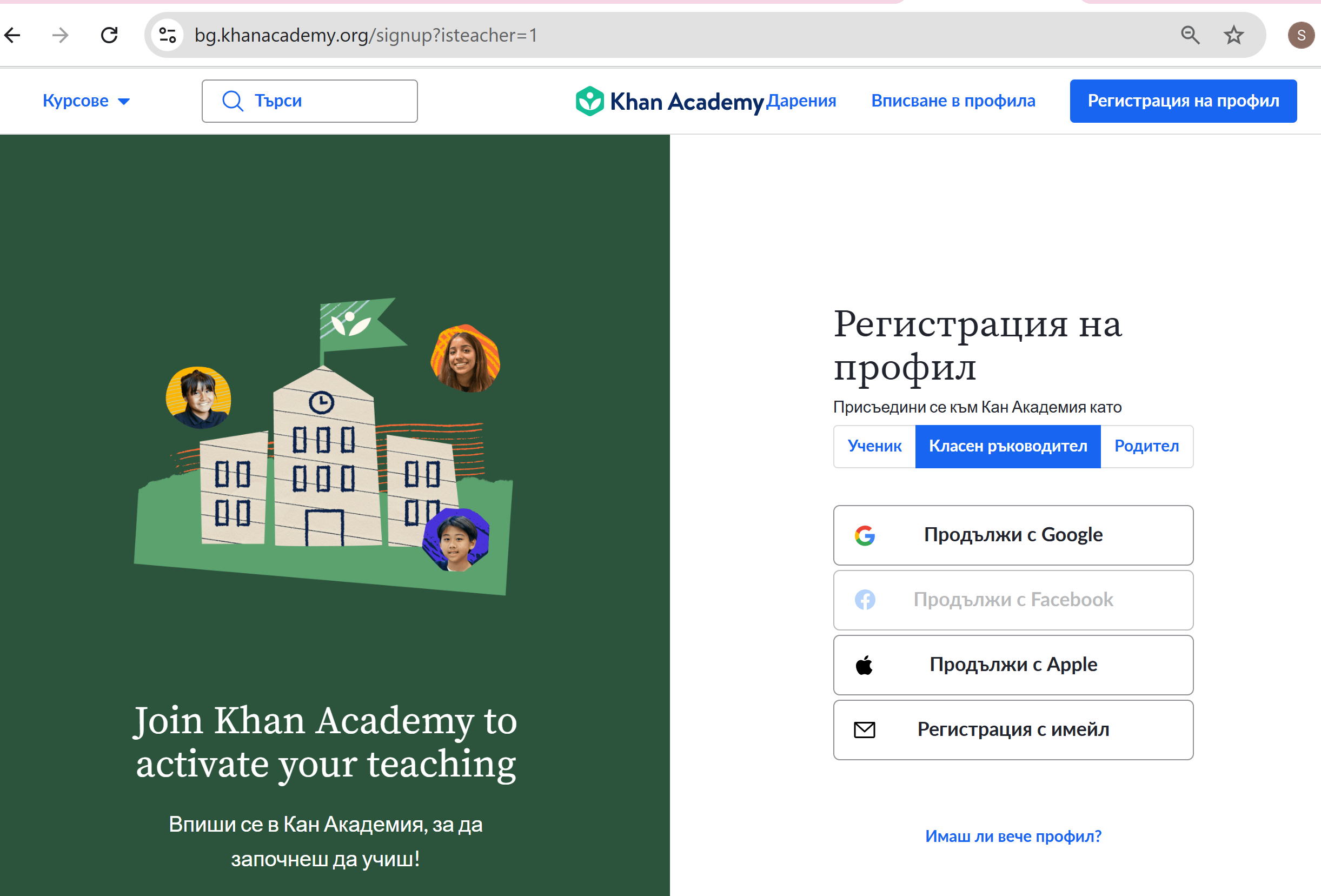The width and height of the screenshot is (1321, 896).
Task: Click the woman portrait on orange background
Action: tap(465, 357)
